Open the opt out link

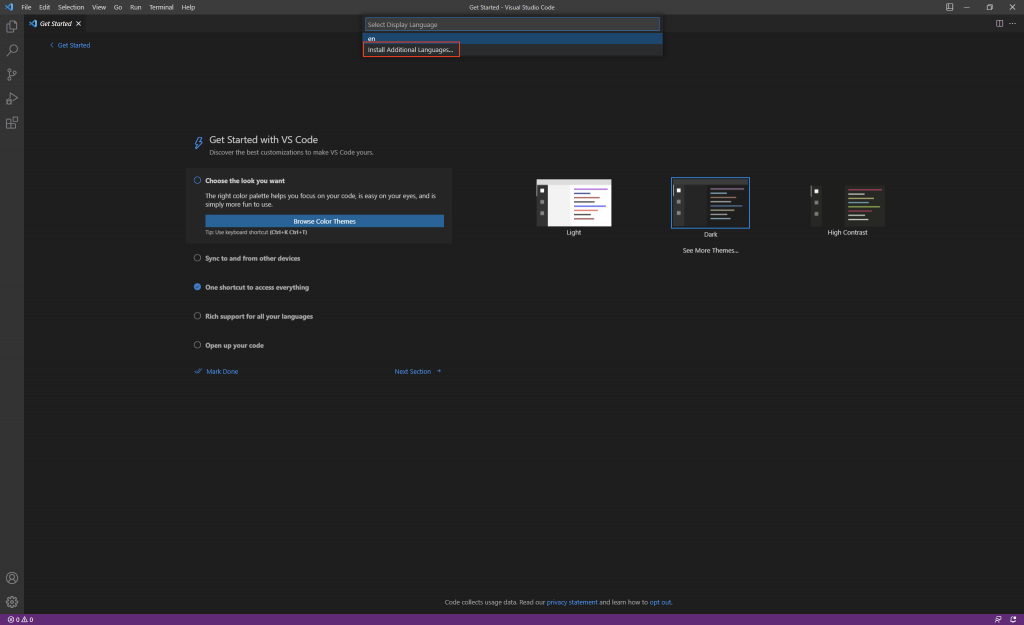pyautogui.click(x=660, y=602)
